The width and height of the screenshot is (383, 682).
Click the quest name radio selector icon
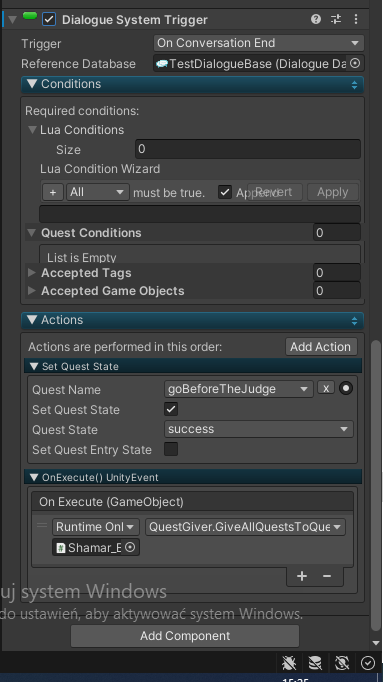pyautogui.click(x=346, y=388)
